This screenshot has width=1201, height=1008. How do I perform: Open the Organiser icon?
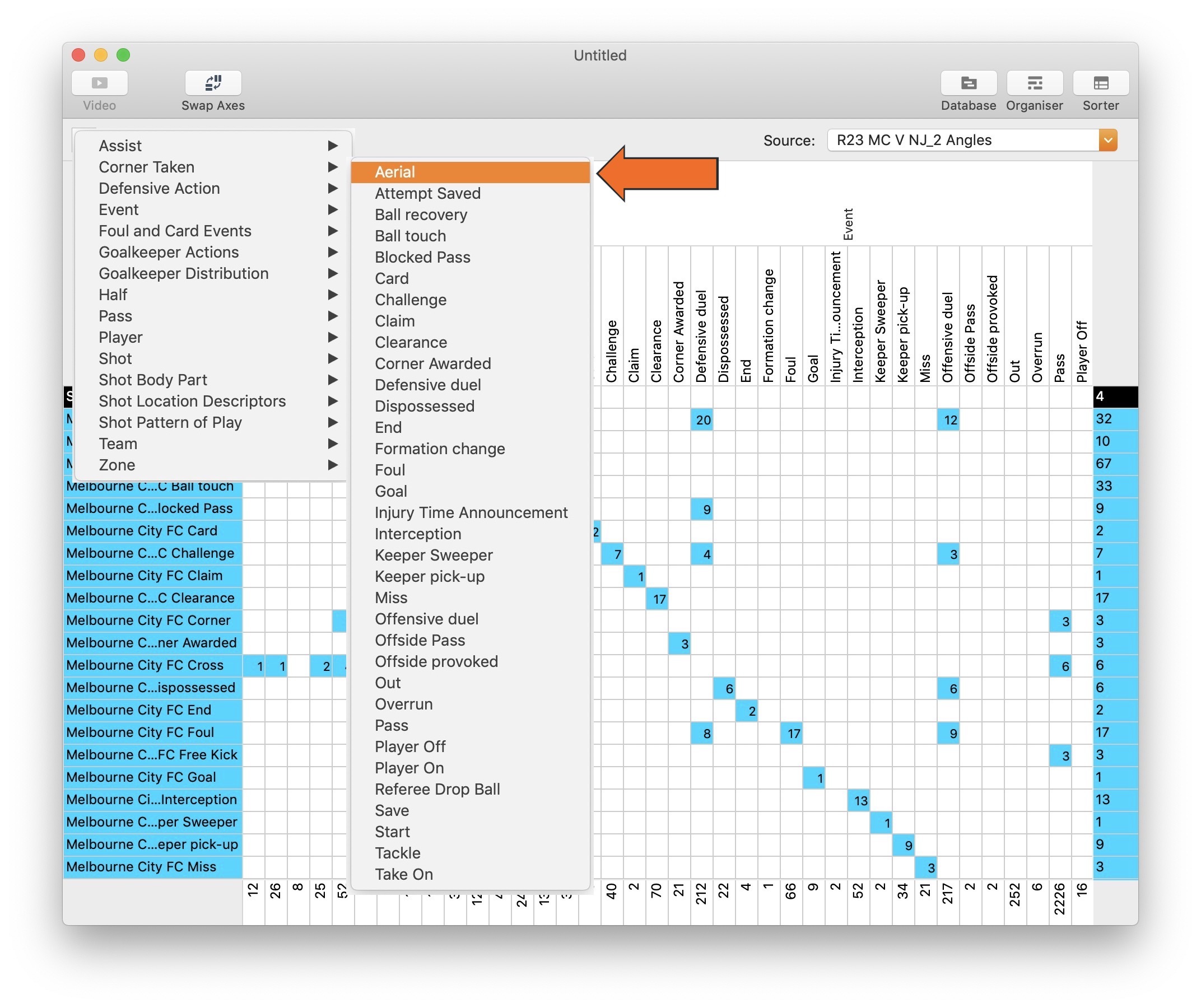coord(1035,83)
